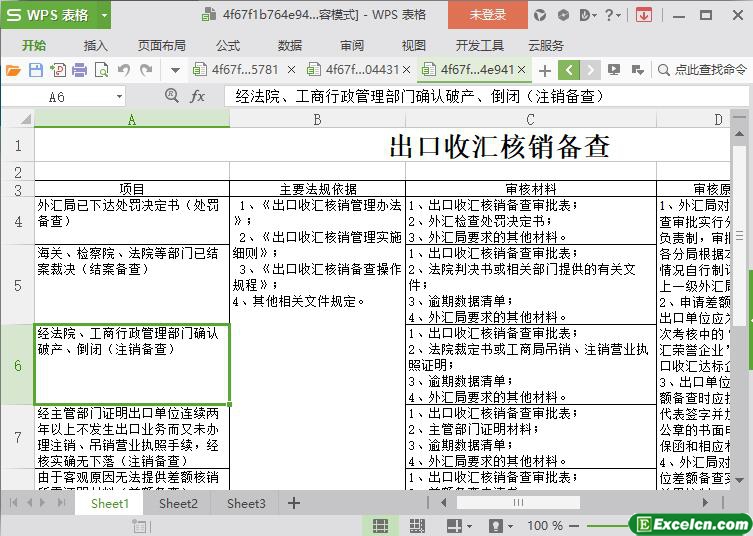Click the 点此查找命令 search box
The width and height of the screenshot is (753, 536).
(705, 70)
